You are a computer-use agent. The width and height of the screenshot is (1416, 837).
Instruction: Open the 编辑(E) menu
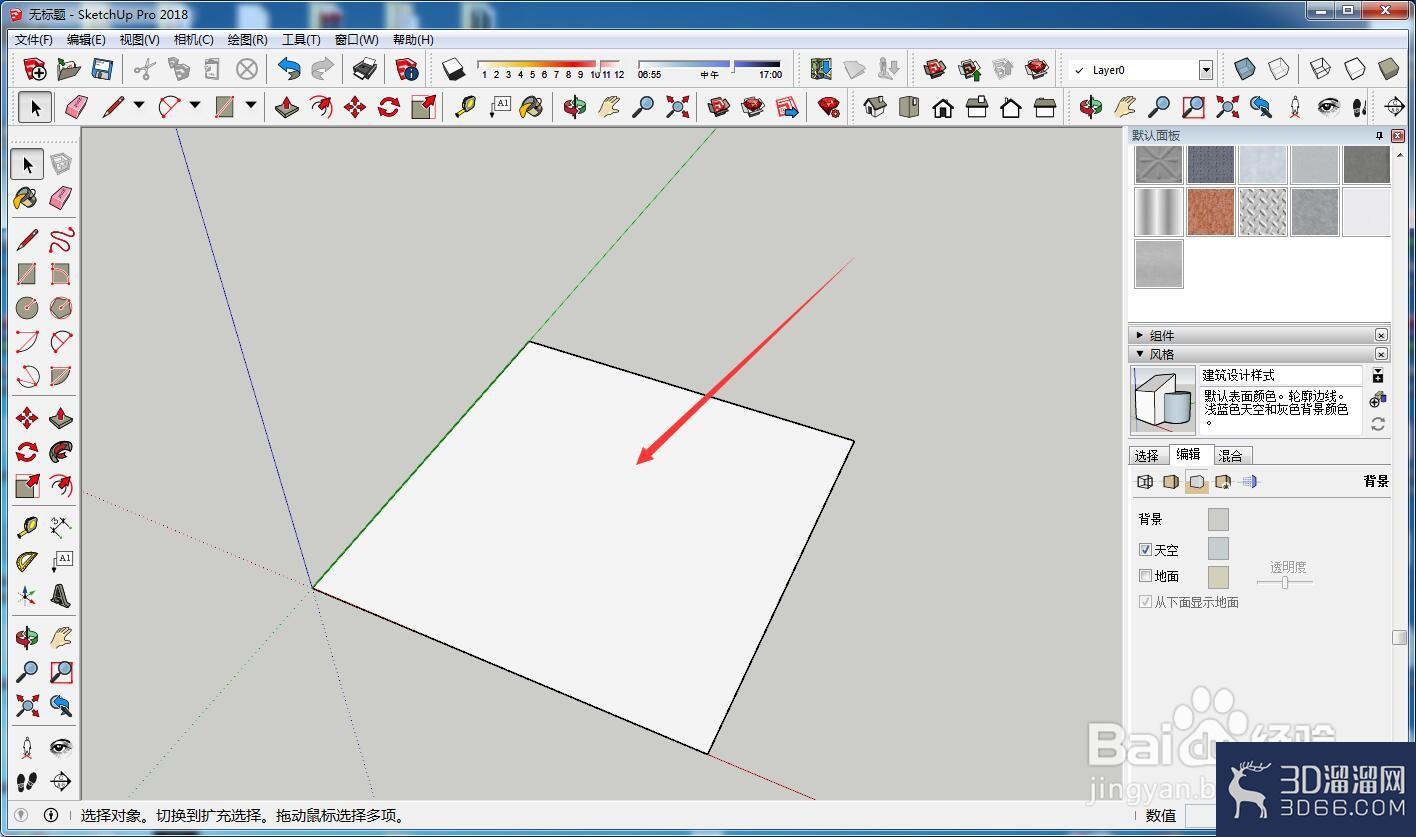click(86, 40)
